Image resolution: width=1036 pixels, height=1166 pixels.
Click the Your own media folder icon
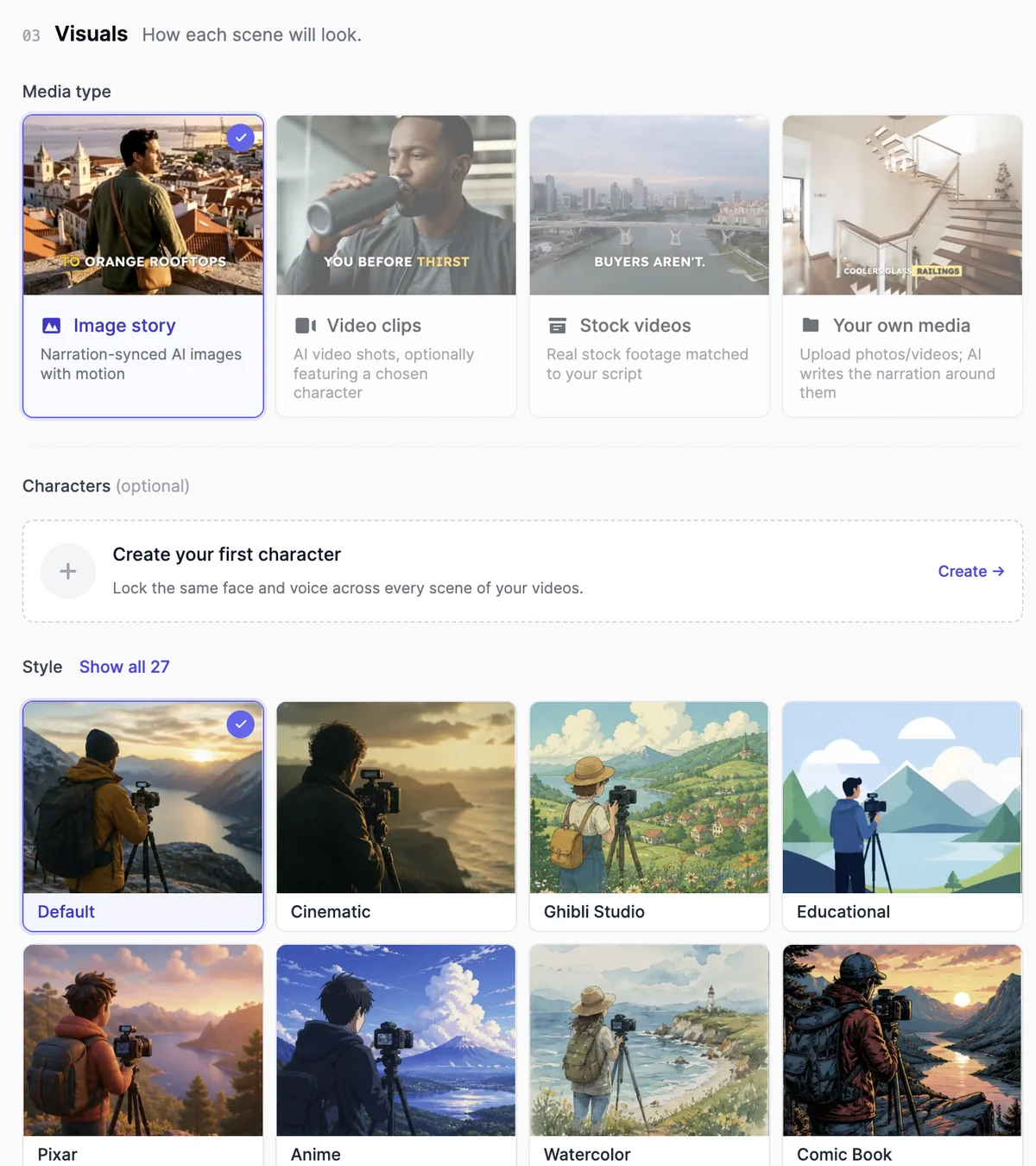tap(811, 325)
